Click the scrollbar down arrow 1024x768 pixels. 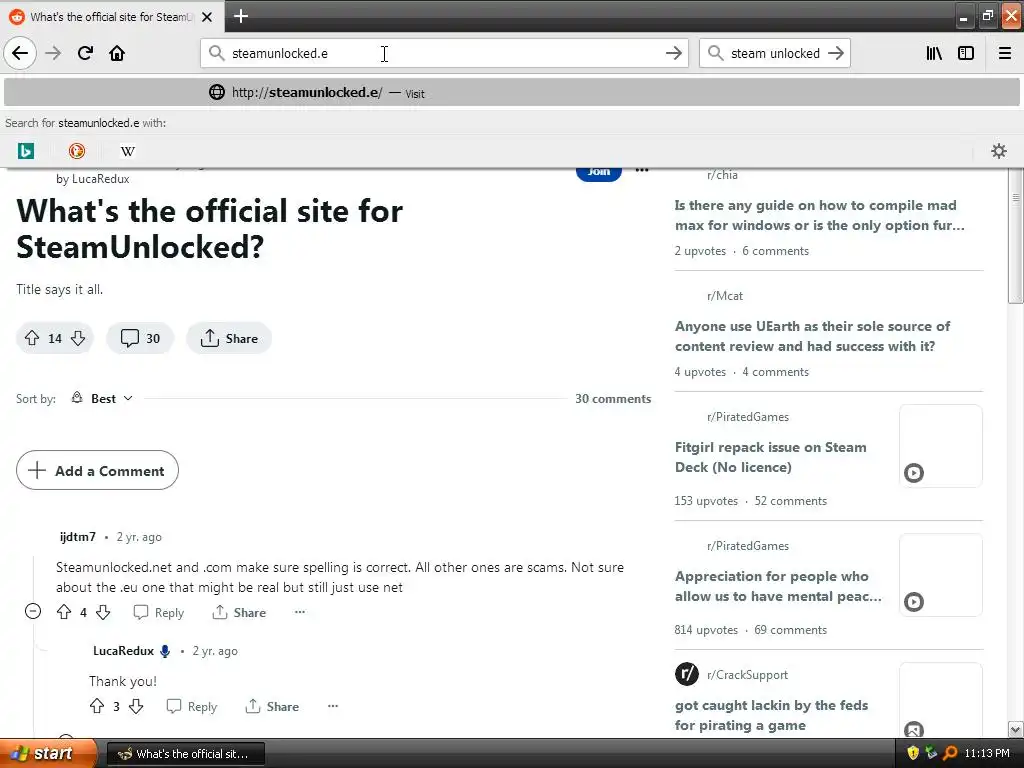coord(1016,729)
